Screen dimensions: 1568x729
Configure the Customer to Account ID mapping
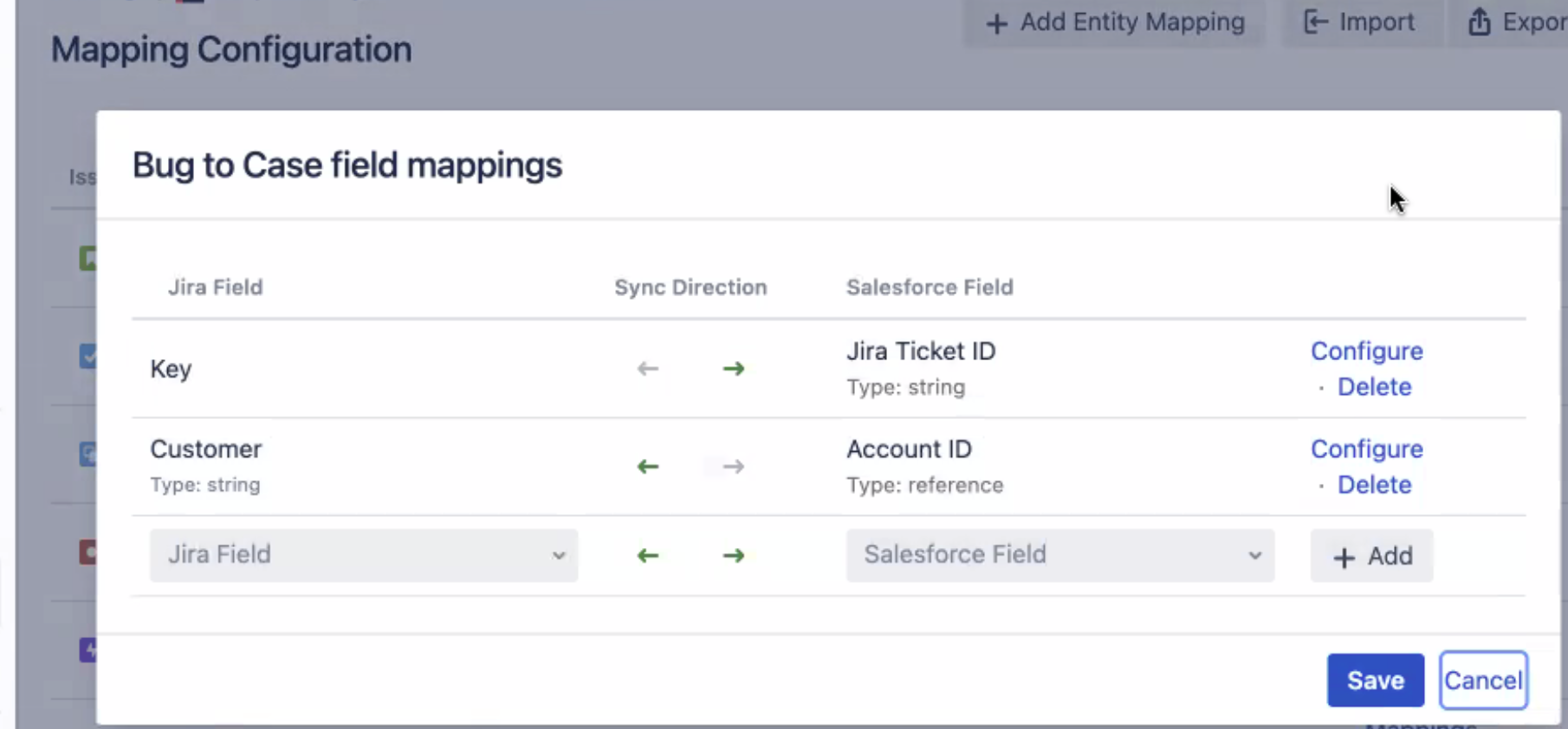[1367, 449]
